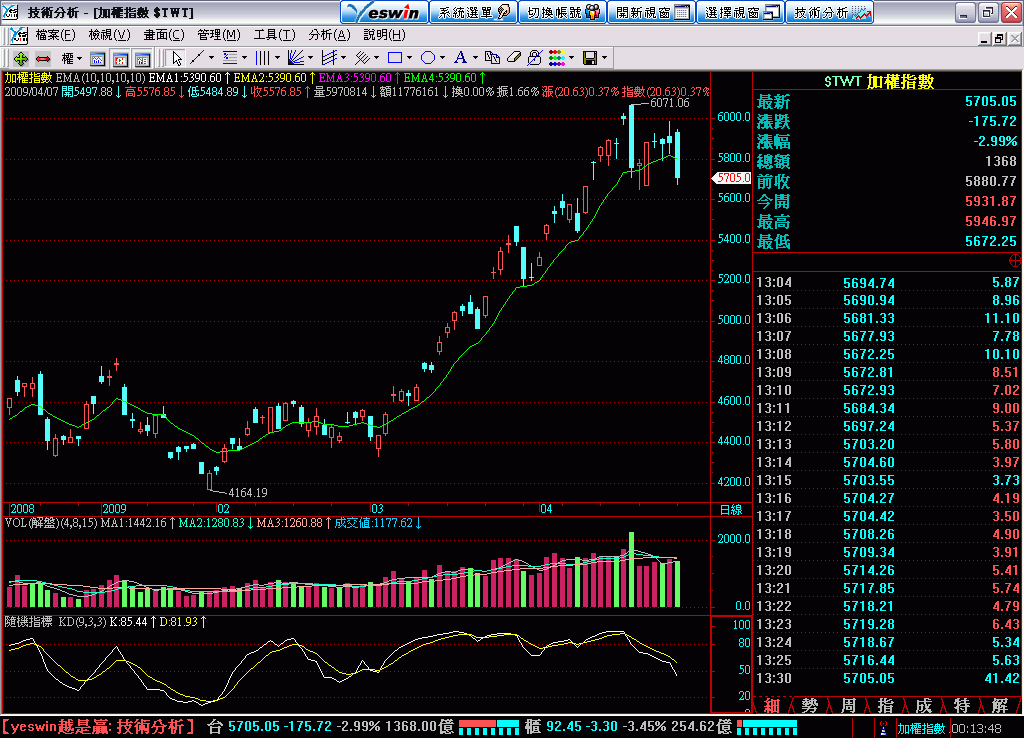Open the 權 adjustment dropdown

click(x=71, y=59)
